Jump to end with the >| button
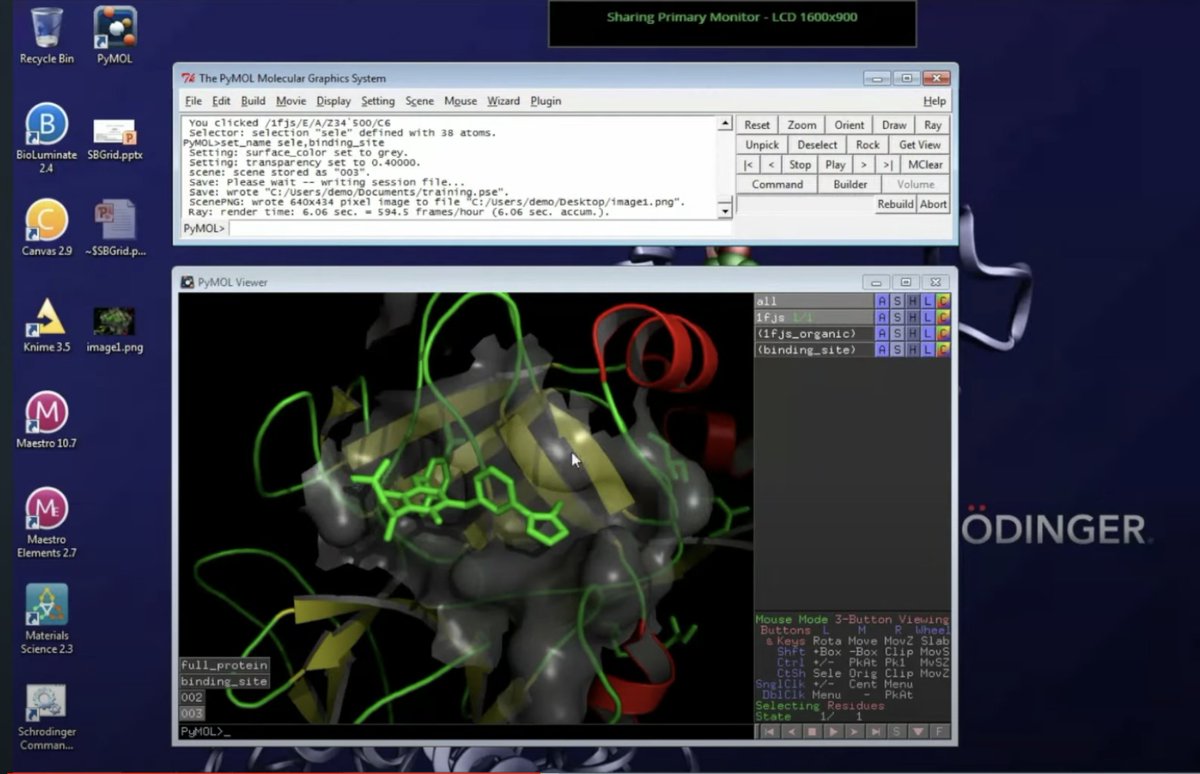1200x774 pixels. (x=887, y=165)
